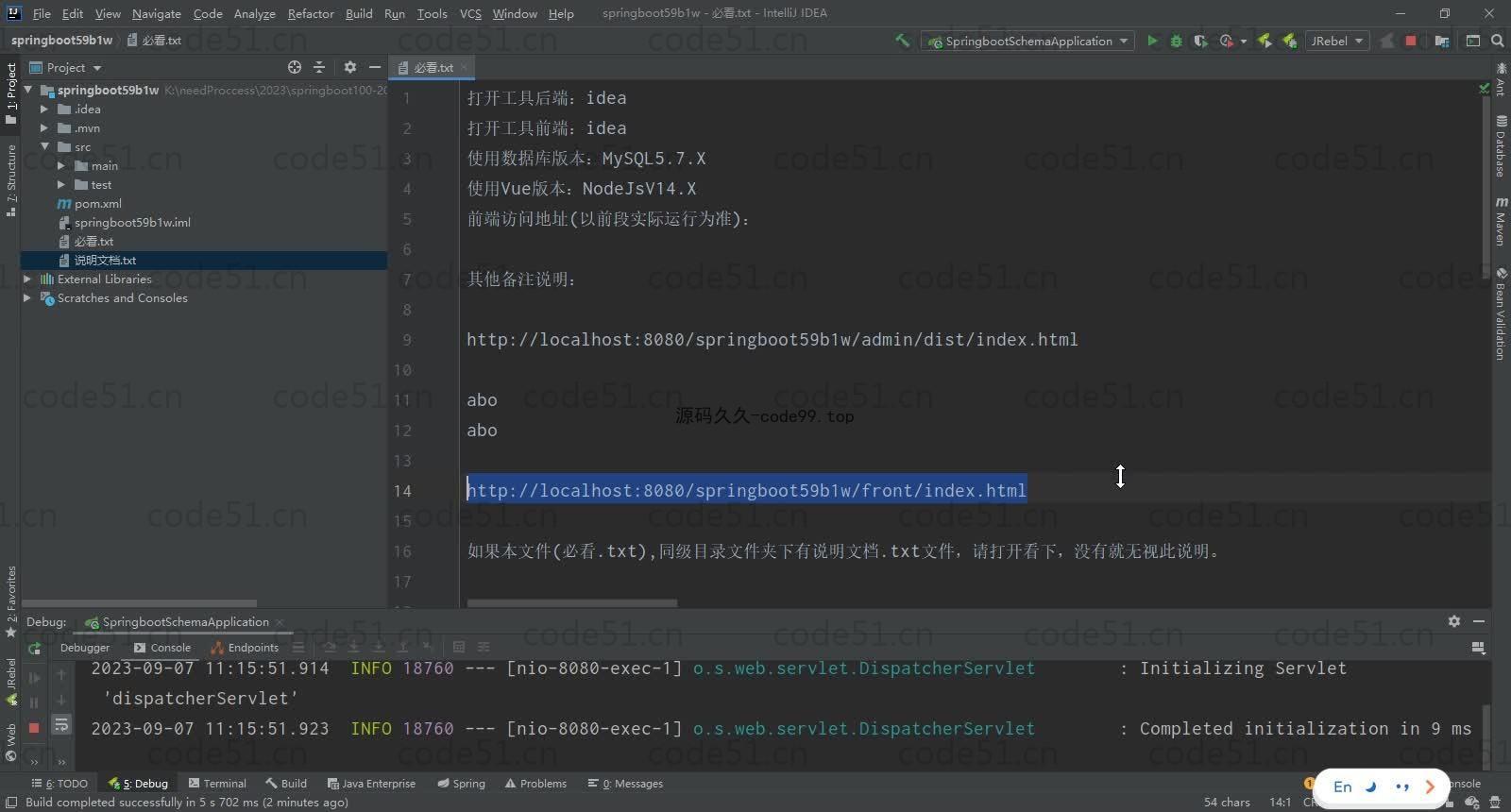This screenshot has height=812, width=1511.
Task: Click the Build Project hammer icon
Action: click(x=902, y=41)
